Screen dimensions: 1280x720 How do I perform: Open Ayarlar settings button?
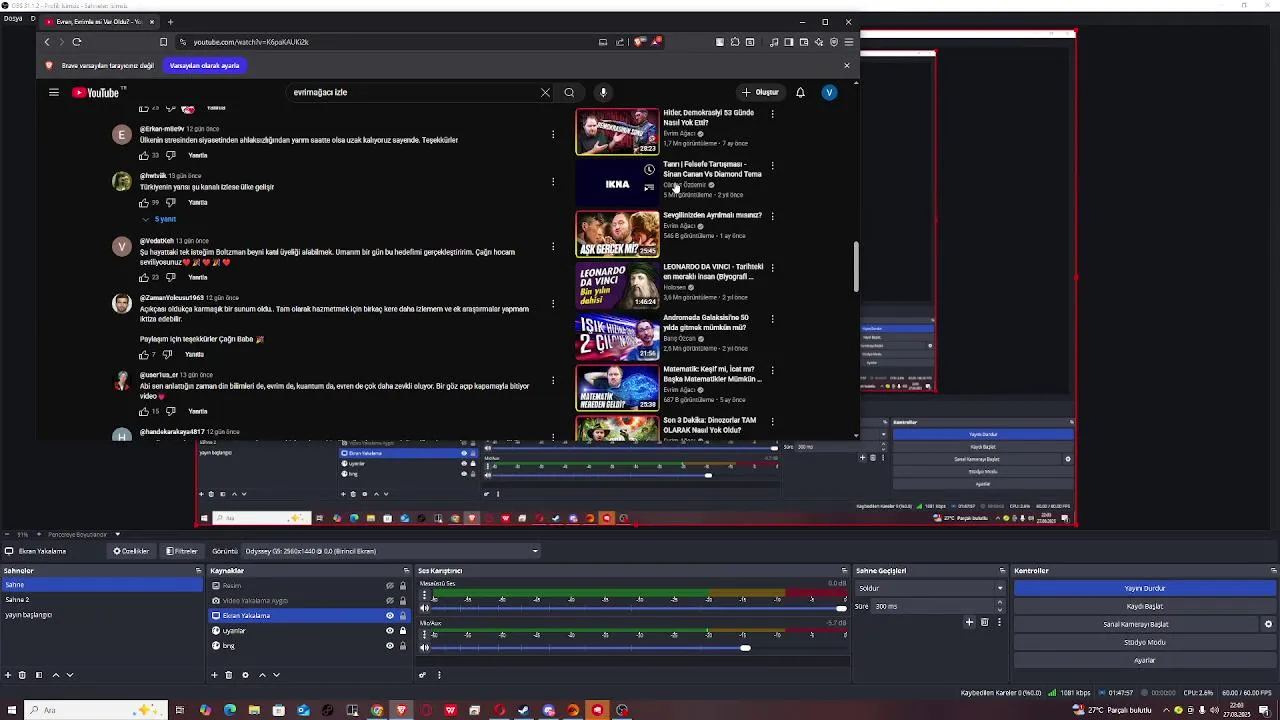[x=1144, y=660]
